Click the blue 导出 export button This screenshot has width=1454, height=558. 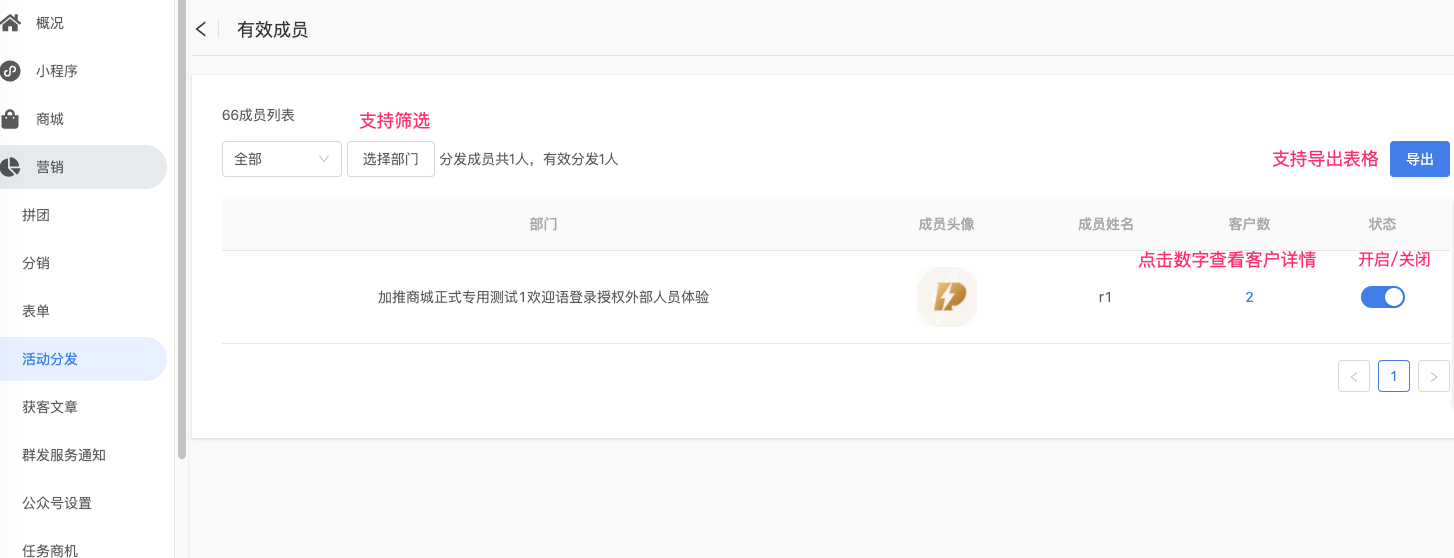tap(1420, 159)
